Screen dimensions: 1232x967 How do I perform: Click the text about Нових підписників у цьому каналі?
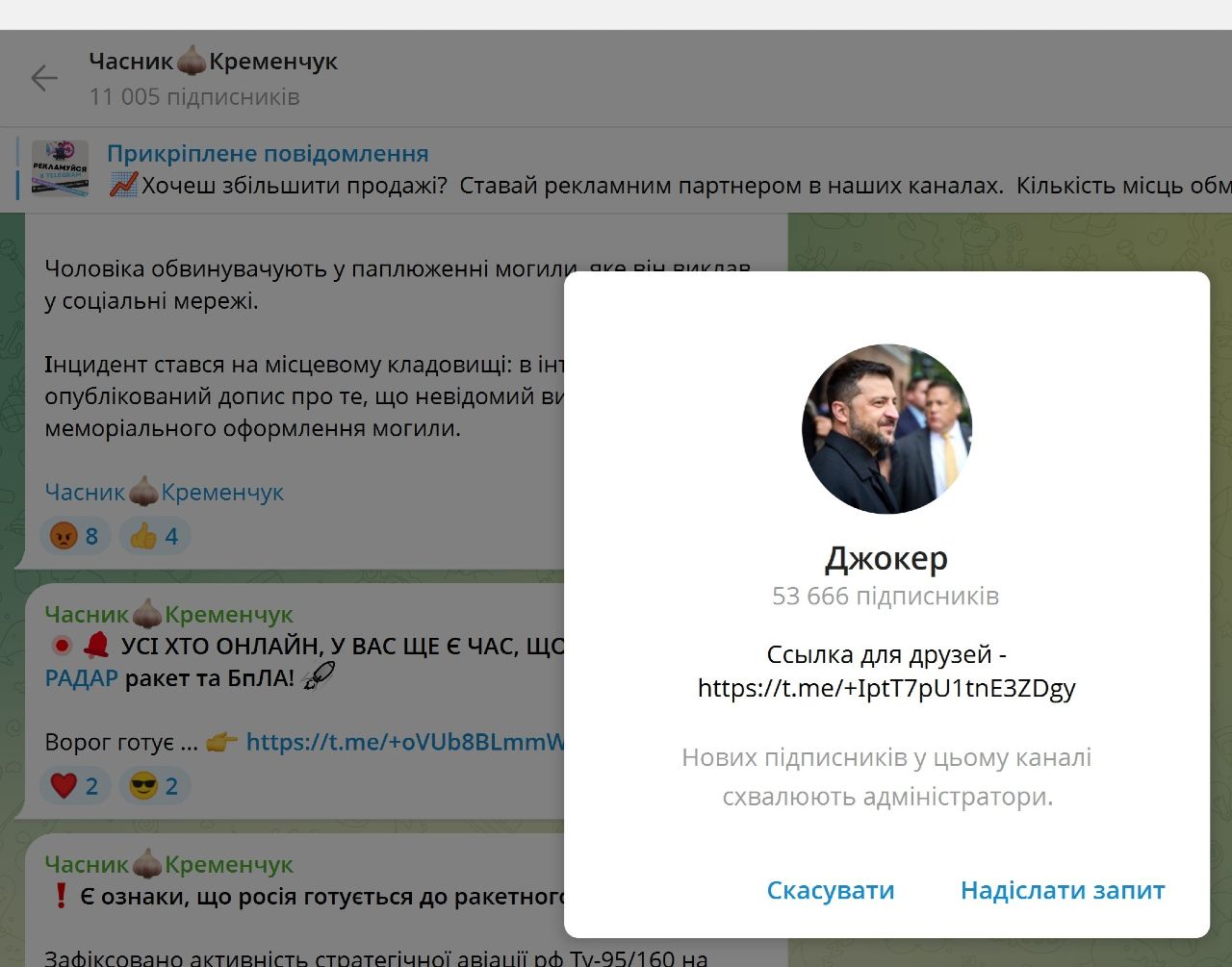(886, 776)
